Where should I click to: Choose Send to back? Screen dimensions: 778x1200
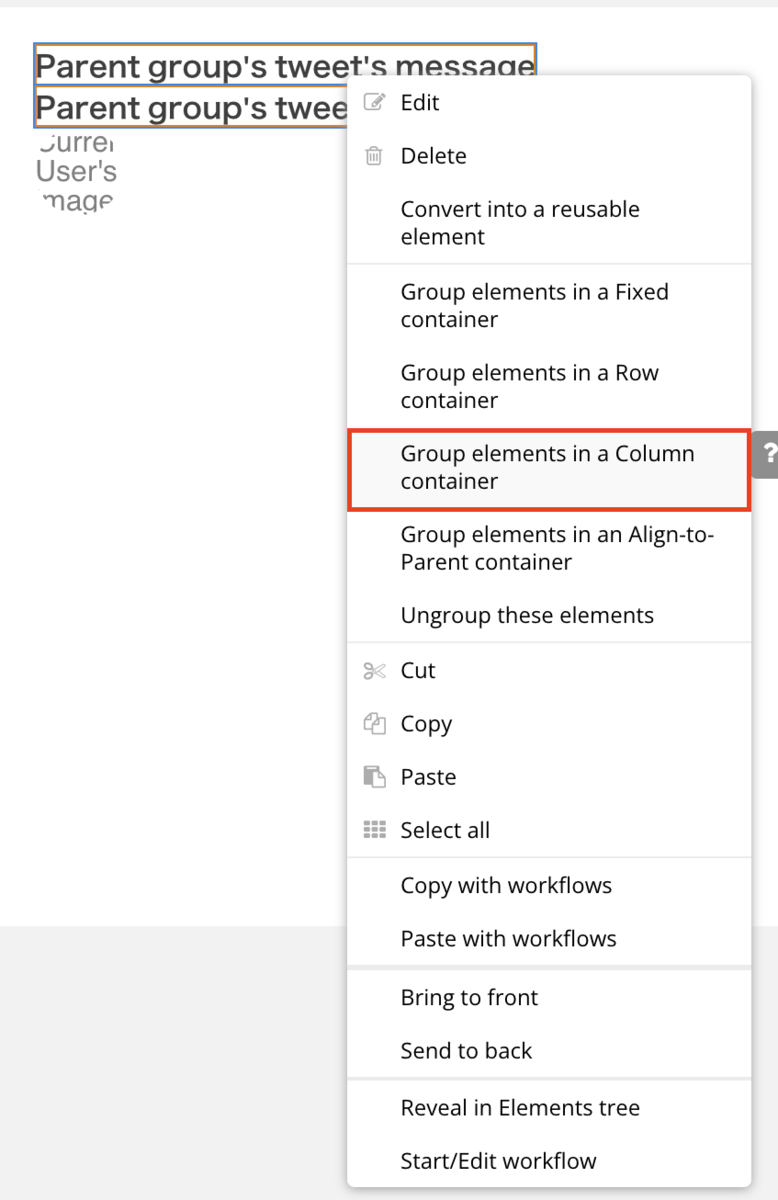point(549,1050)
